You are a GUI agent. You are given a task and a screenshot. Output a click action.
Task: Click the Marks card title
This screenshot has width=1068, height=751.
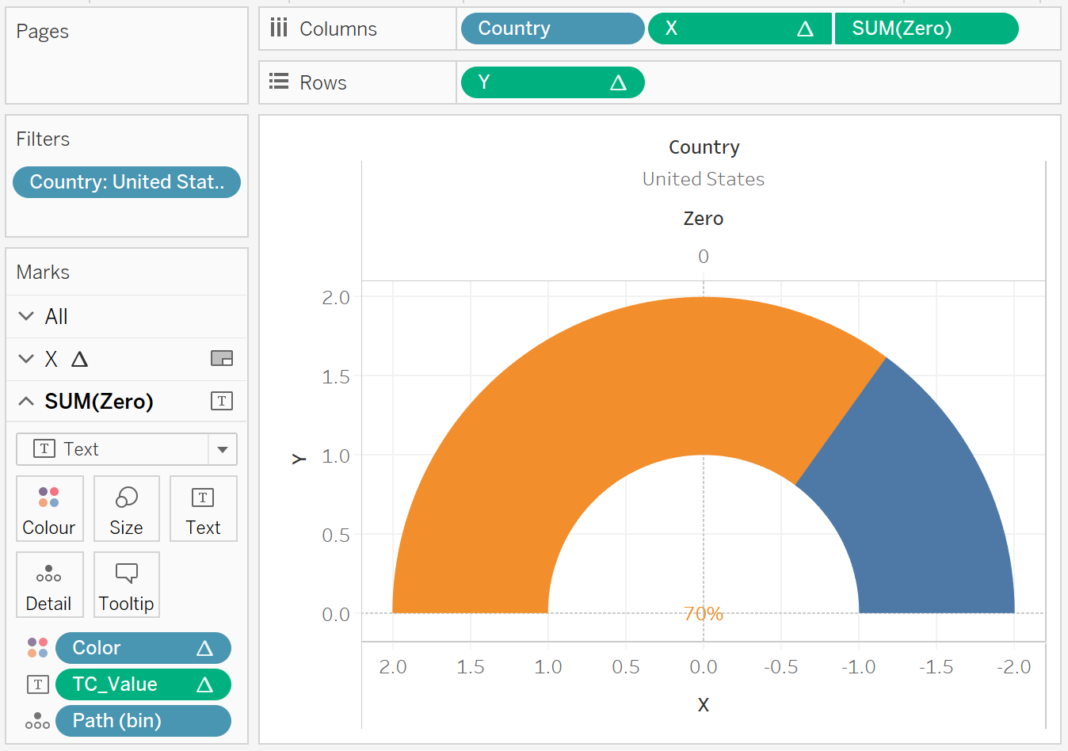pyautogui.click(x=43, y=272)
